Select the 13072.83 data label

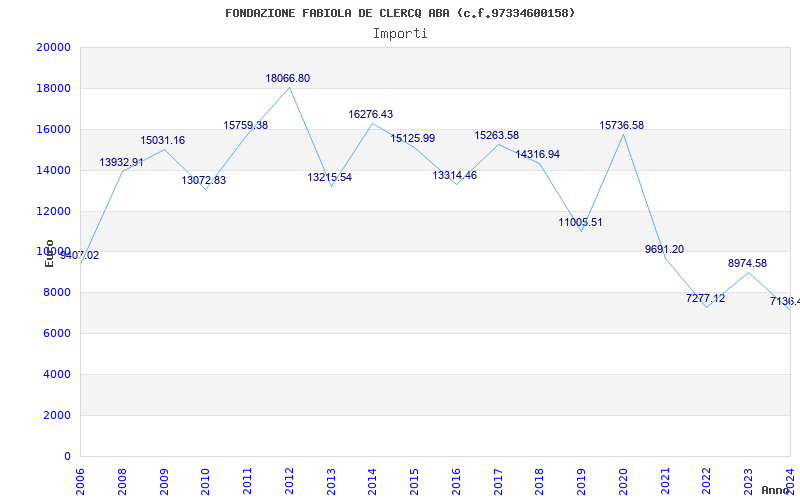204,180
